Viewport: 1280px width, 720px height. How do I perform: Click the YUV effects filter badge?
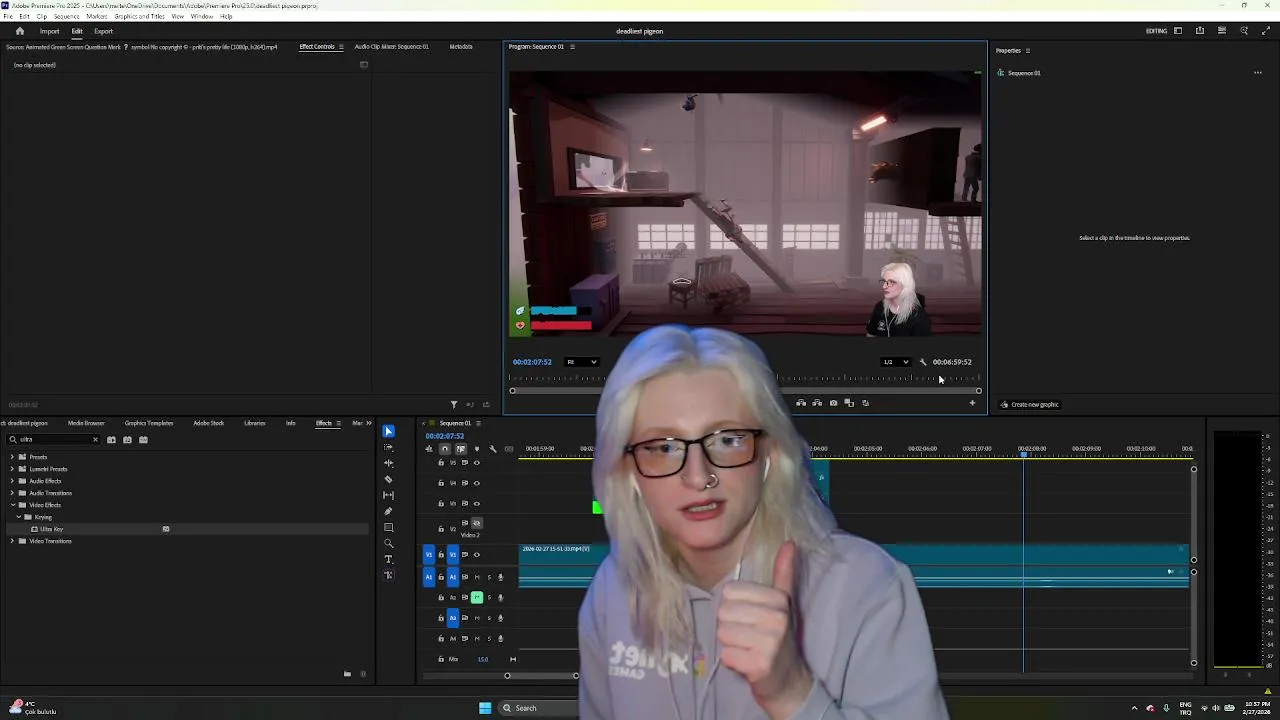tap(143, 440)
